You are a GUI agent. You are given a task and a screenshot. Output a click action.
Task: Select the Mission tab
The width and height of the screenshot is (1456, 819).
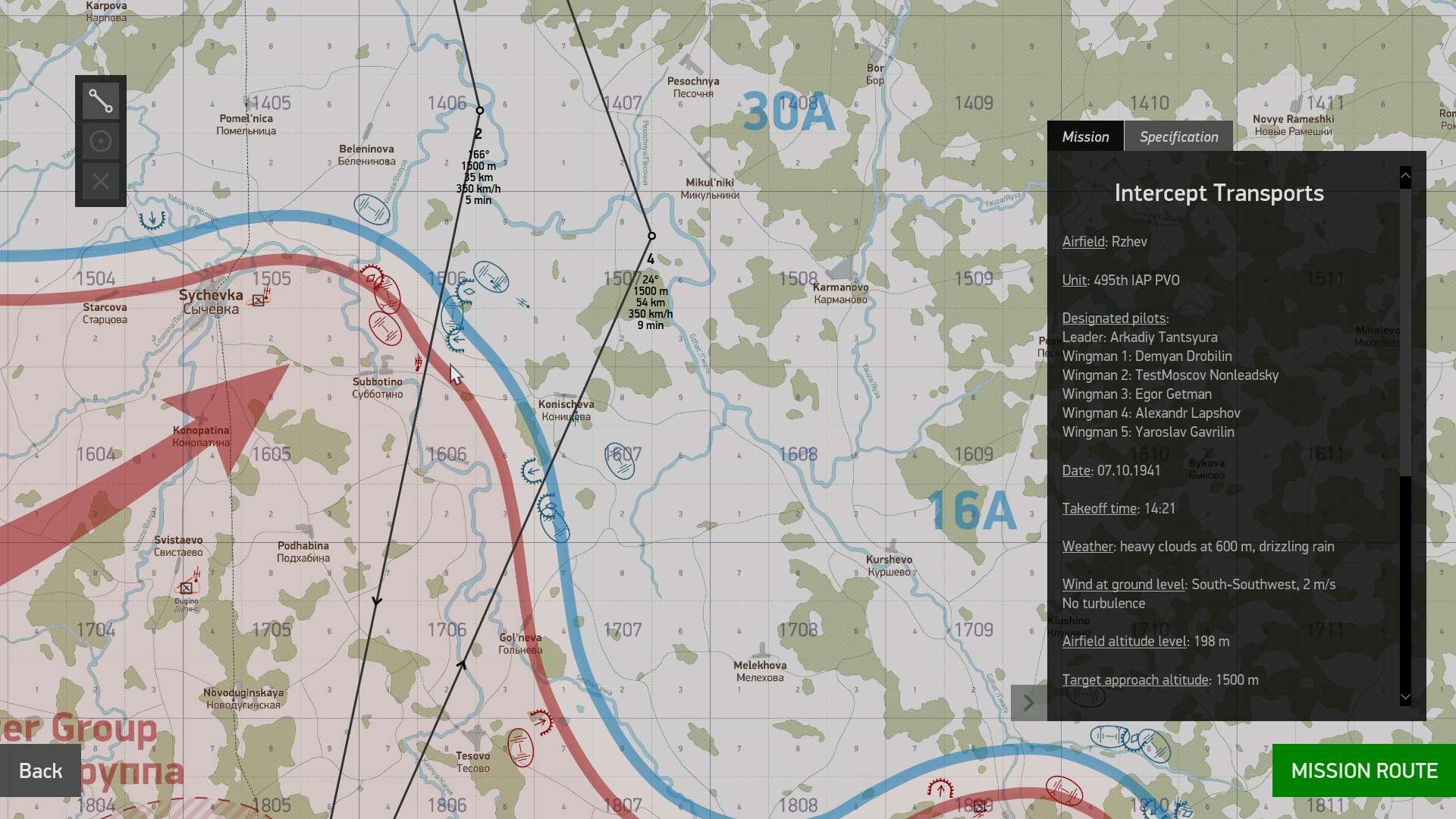[x=1085, y=136]
